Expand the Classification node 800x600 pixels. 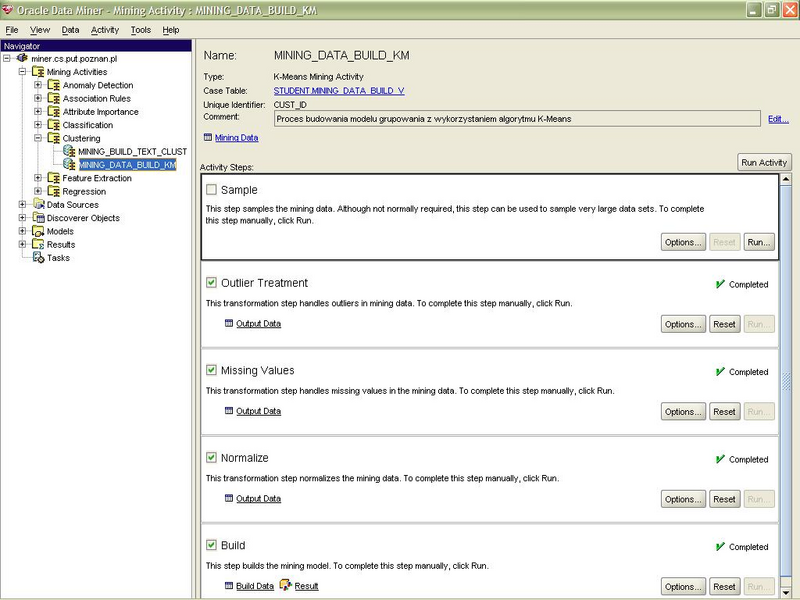tap(38, 124)
